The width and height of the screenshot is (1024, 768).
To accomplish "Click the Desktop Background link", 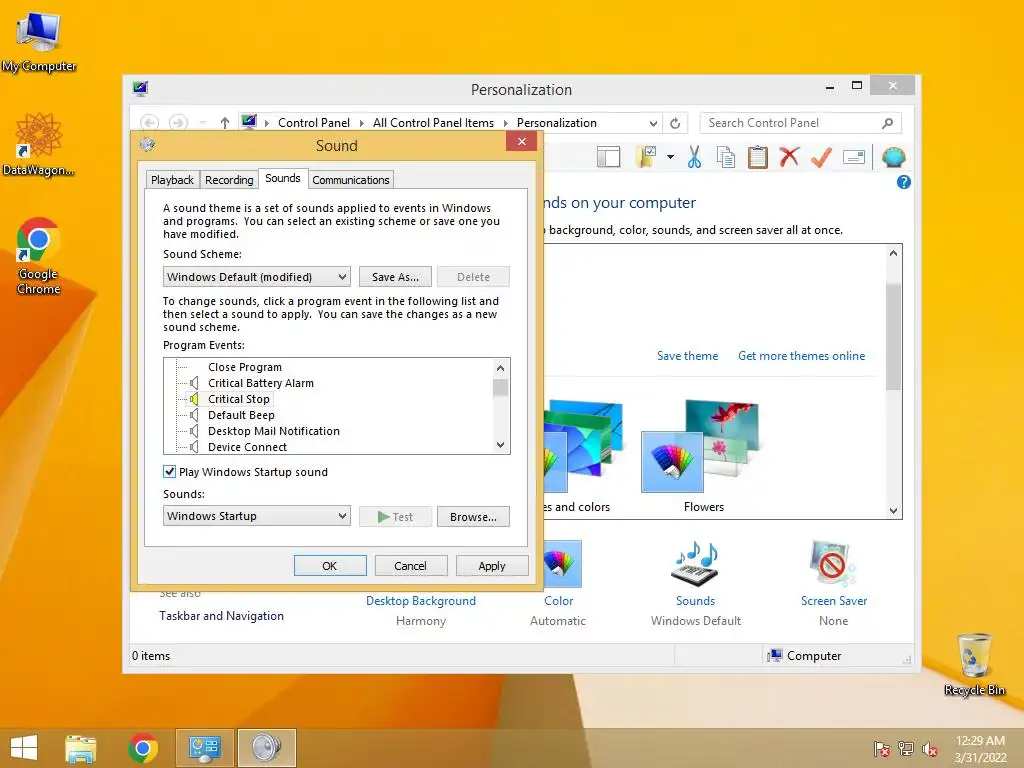I will coord(421,601).
